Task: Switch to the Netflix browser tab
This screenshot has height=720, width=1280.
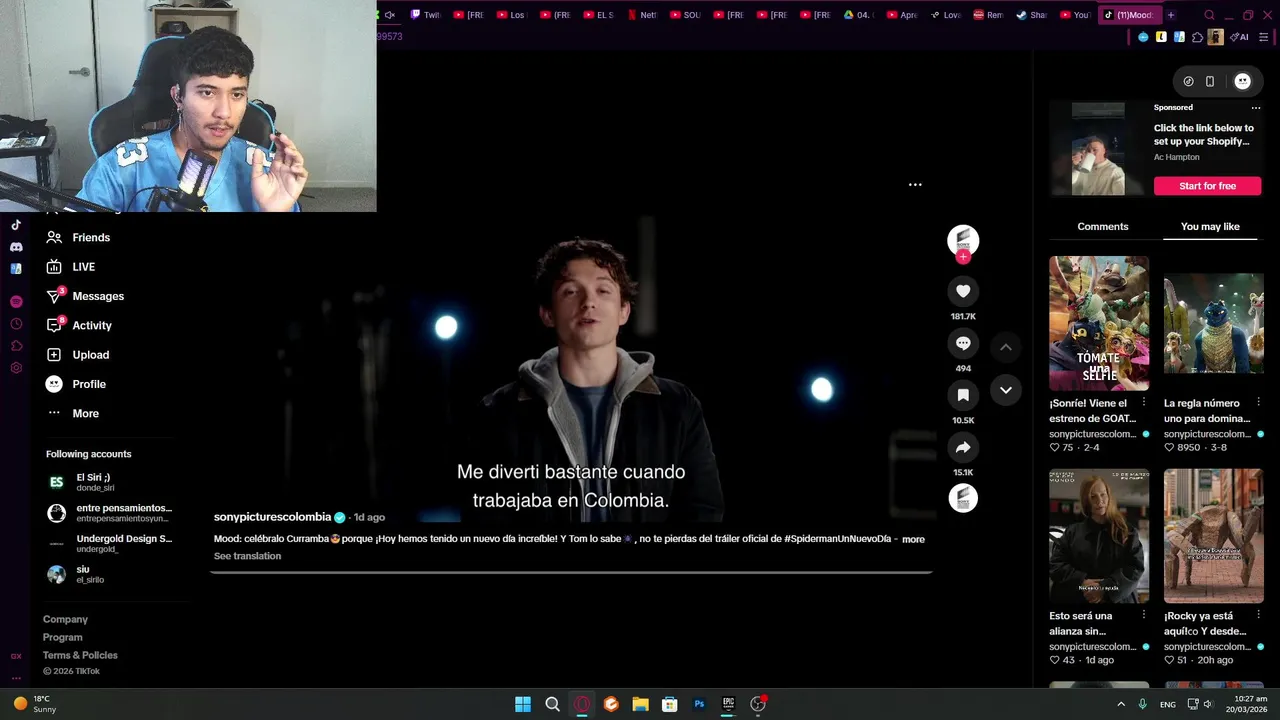Action: pos(643,15)
